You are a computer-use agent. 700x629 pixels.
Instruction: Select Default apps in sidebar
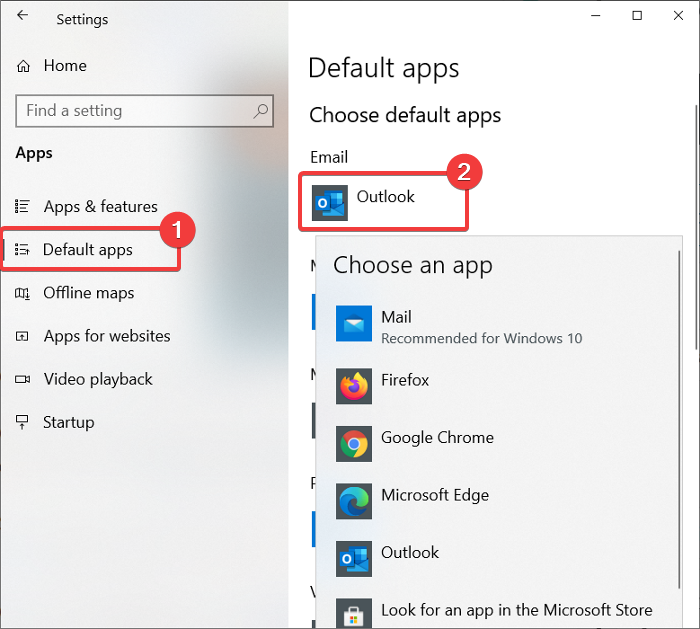click(x=88, y=250)
